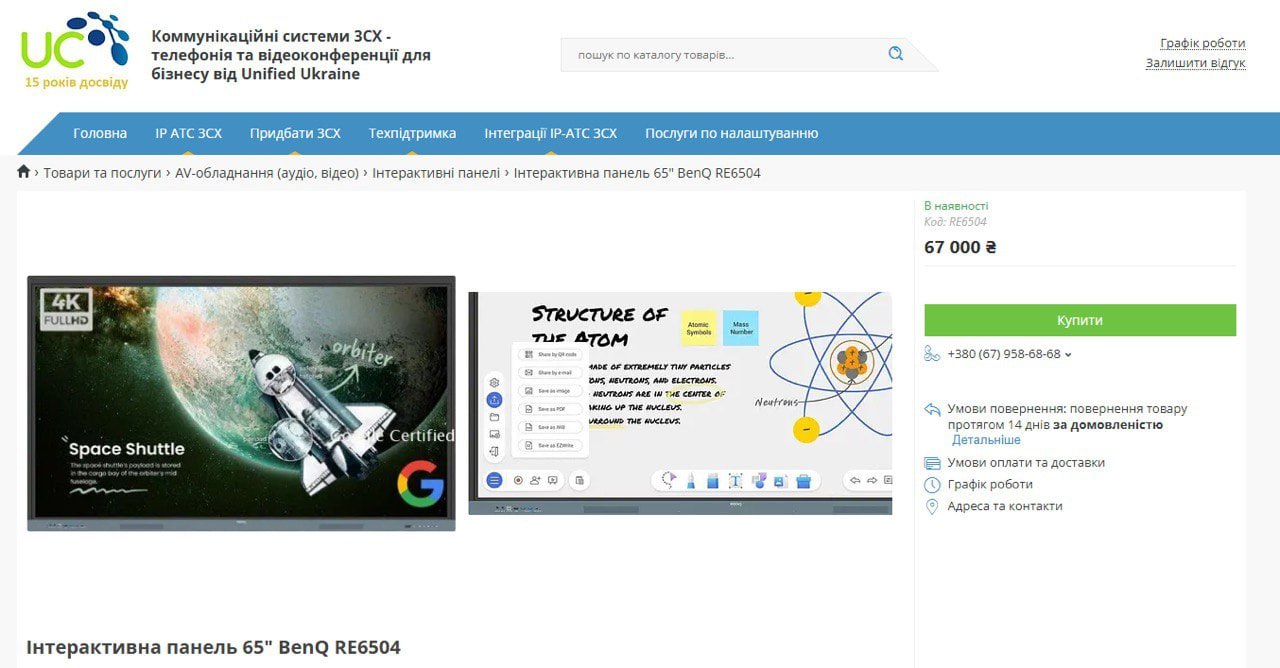Click the site title about 3CX systems
The height and width of the screenshot is (668, 1280).
(x=291, y=55)
